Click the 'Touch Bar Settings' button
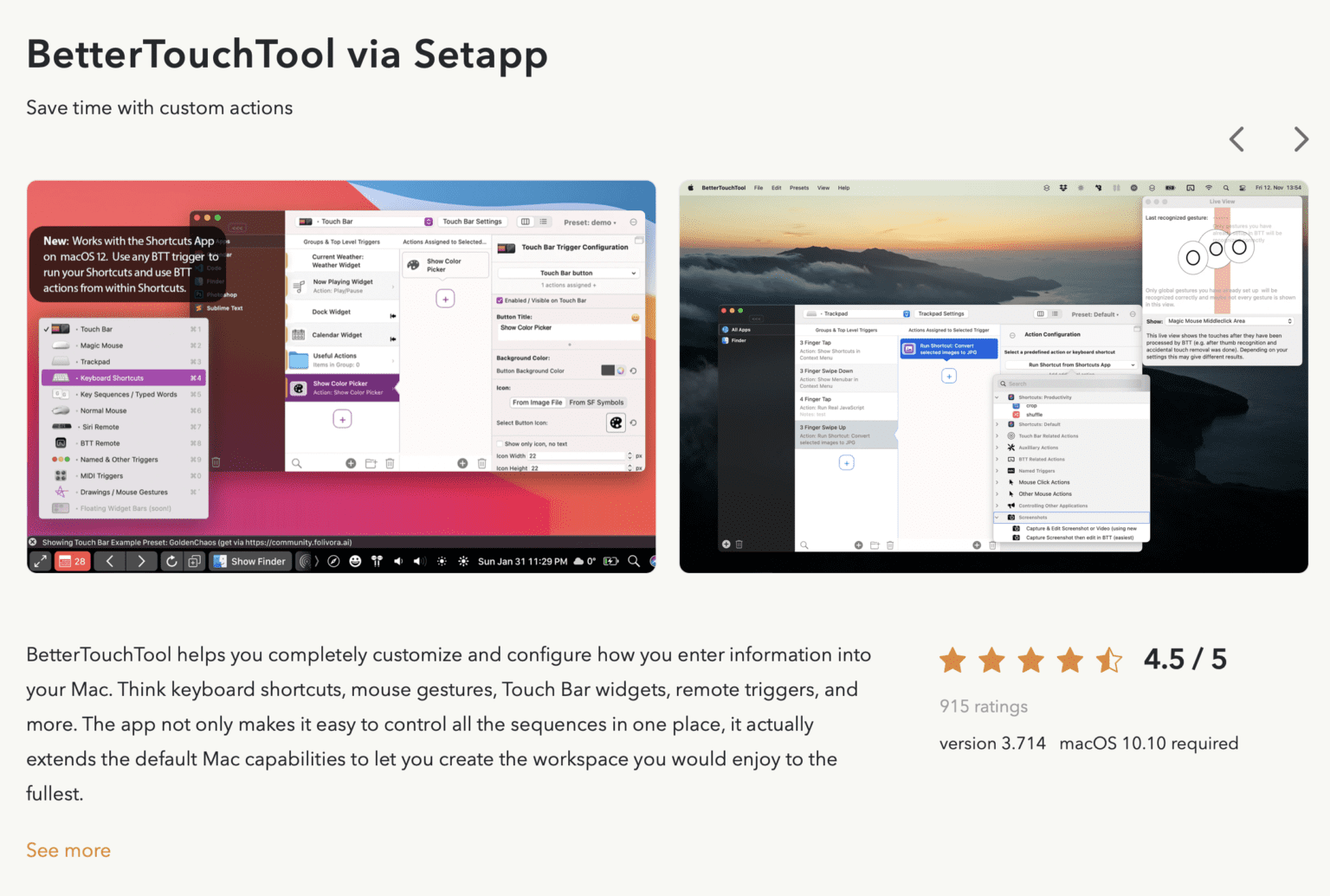Image resolution: width=1330 pixels, height=896 pixels. [x=472, y=222]
